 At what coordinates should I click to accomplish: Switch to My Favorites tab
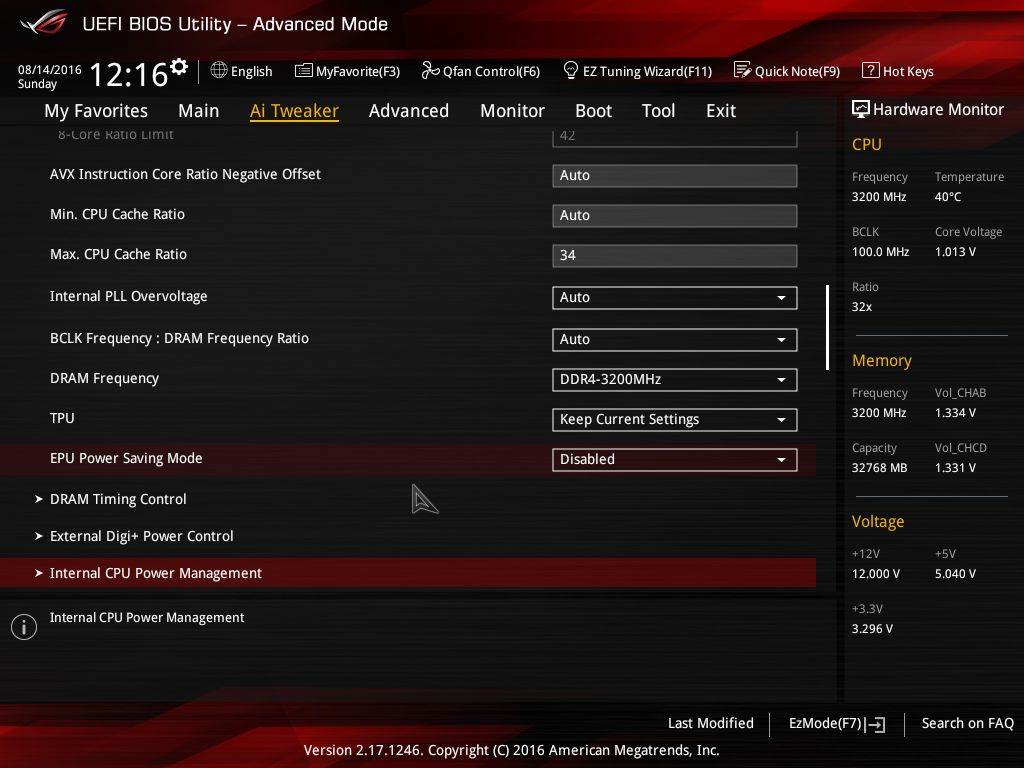pyautogui.click(x=96, y=111)
